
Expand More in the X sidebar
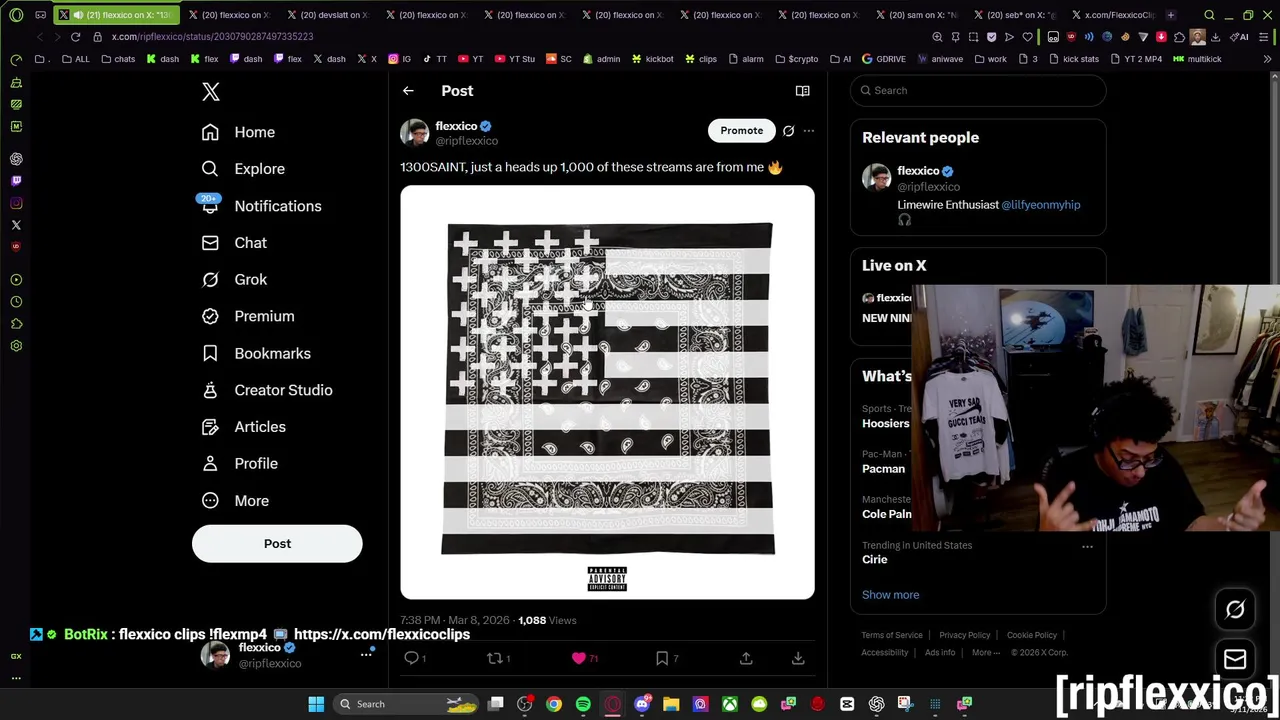(x=235, y=501)
